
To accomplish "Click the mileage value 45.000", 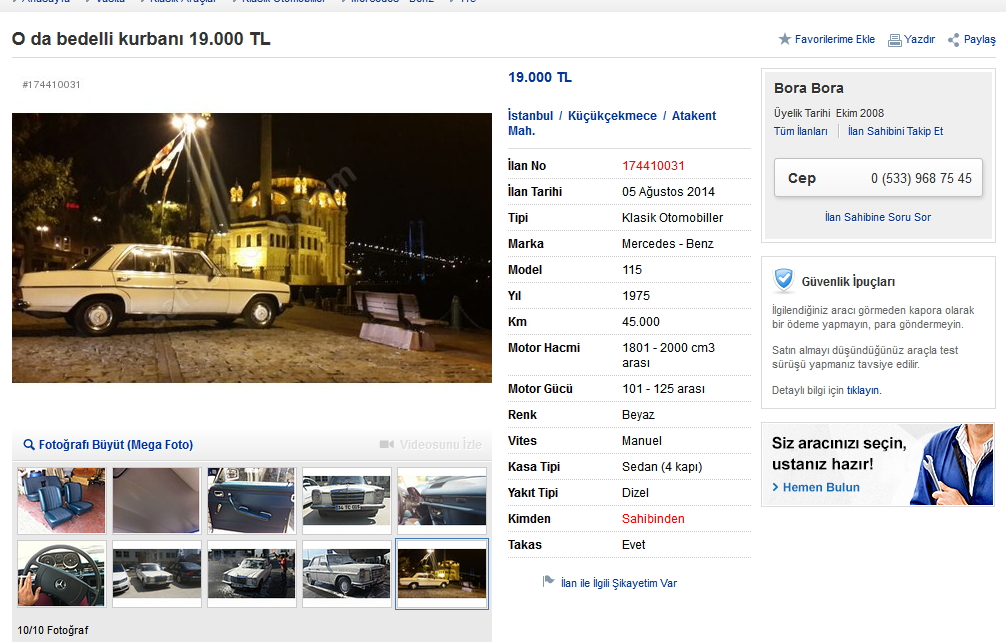I will tap(640, 321).
